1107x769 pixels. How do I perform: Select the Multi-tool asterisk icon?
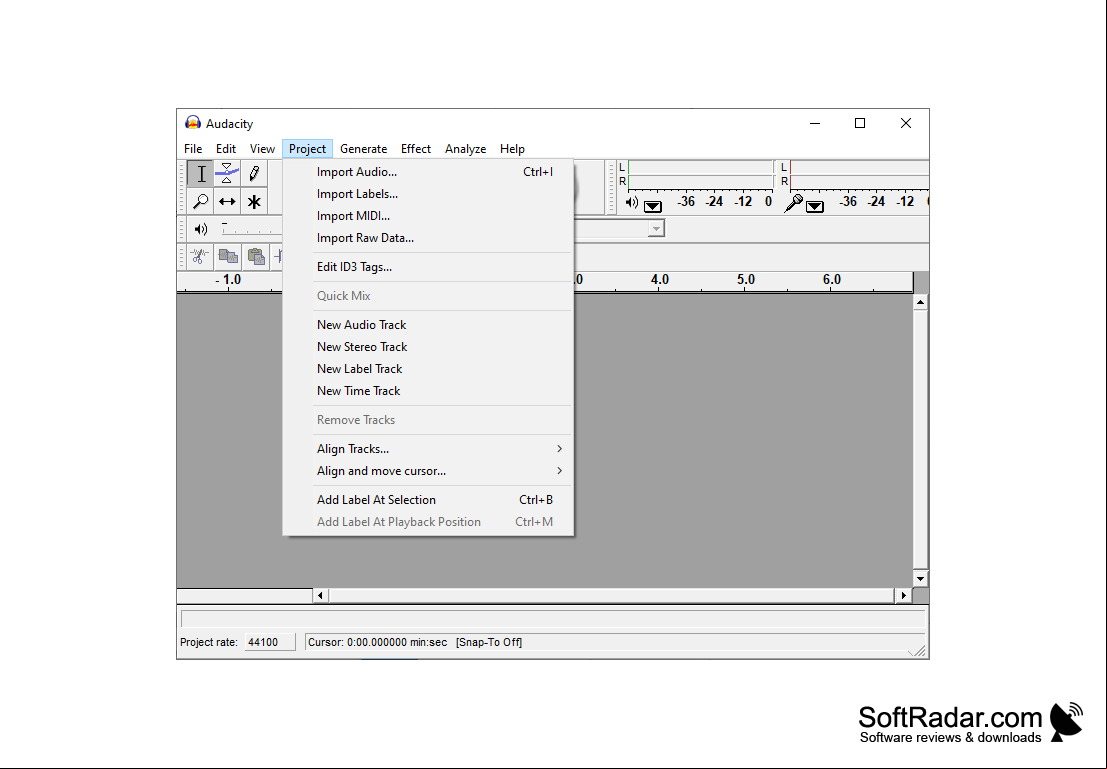coord(253,201)
